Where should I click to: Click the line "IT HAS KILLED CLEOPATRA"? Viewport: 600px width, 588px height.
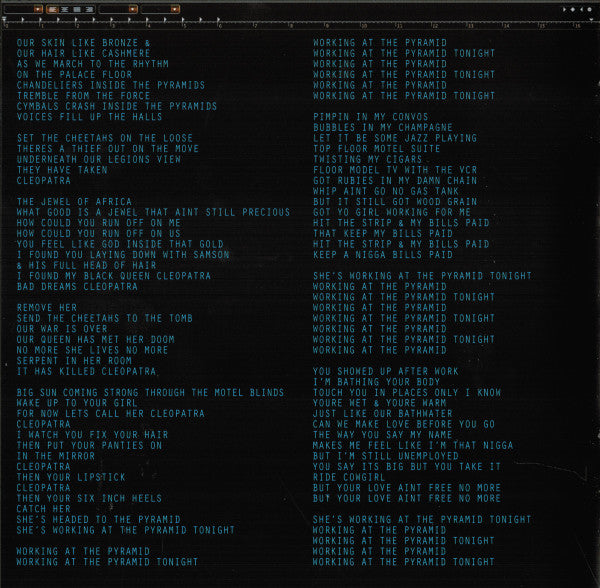coord(86,371)
